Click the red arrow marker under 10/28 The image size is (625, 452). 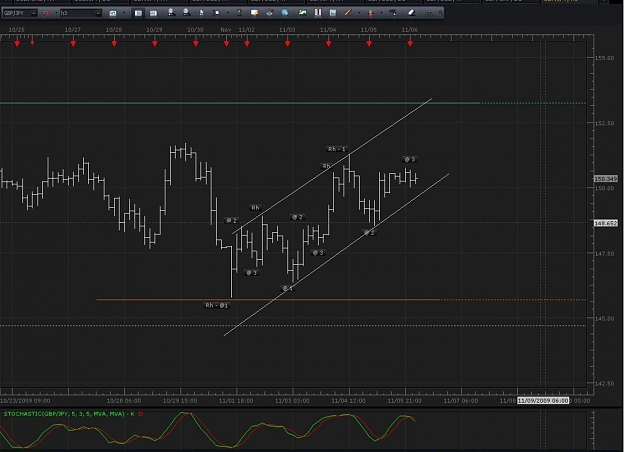pyautogui.click(x=114, y=43)
